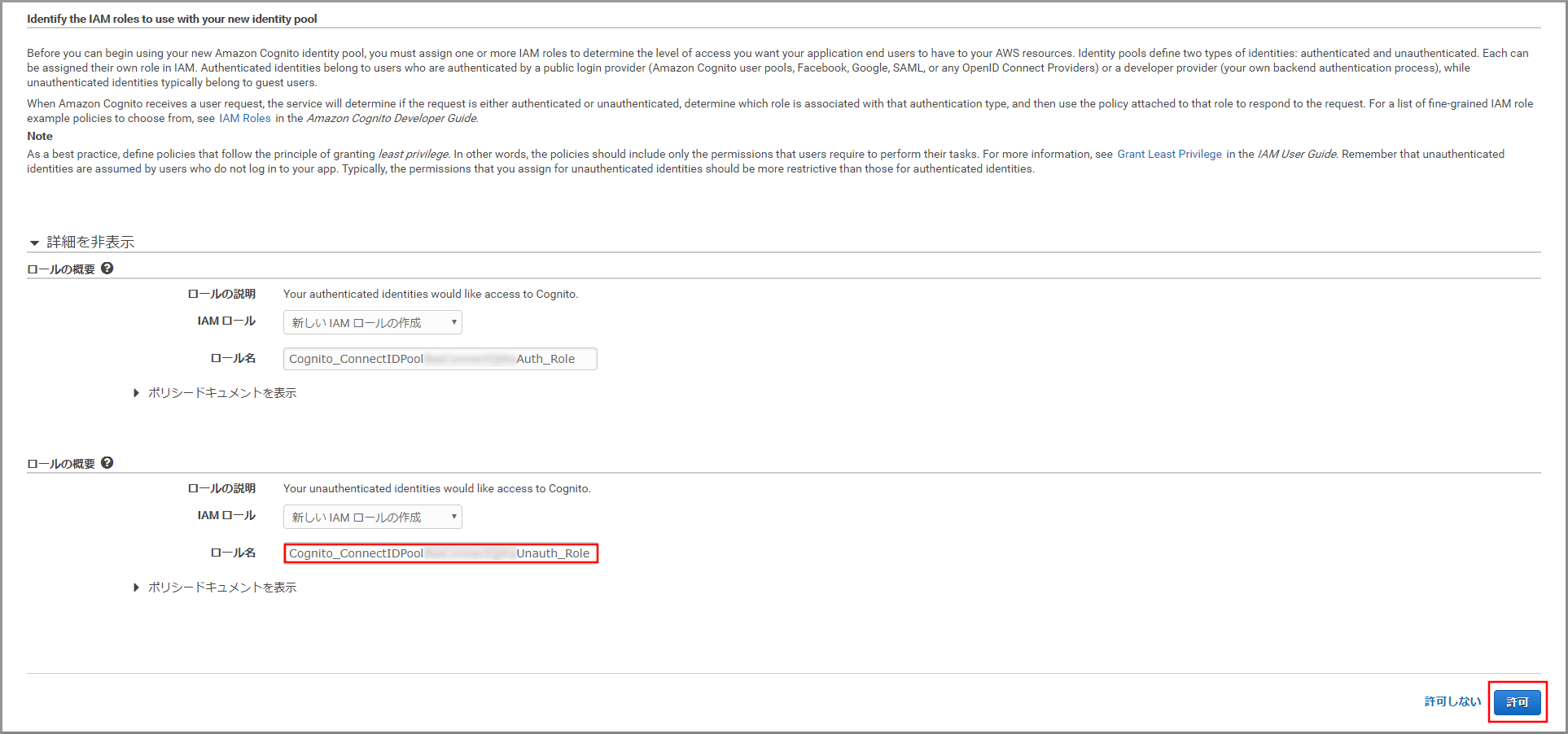Click the 許可しない link
Image resolution: width=1568 pixels, height=734 pixels.
(1452, 701)
